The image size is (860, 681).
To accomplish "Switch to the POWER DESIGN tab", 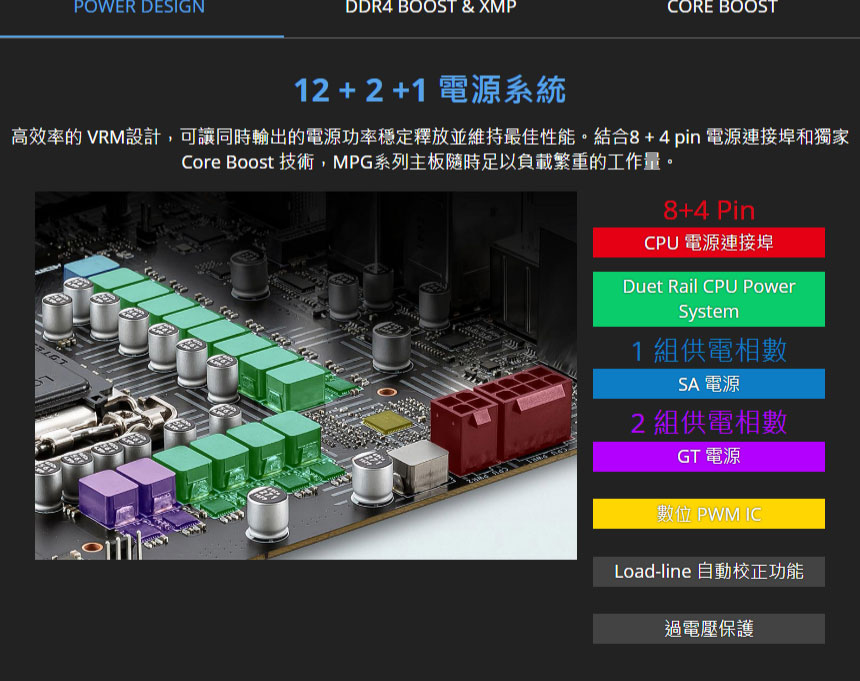I will [139, 8].
